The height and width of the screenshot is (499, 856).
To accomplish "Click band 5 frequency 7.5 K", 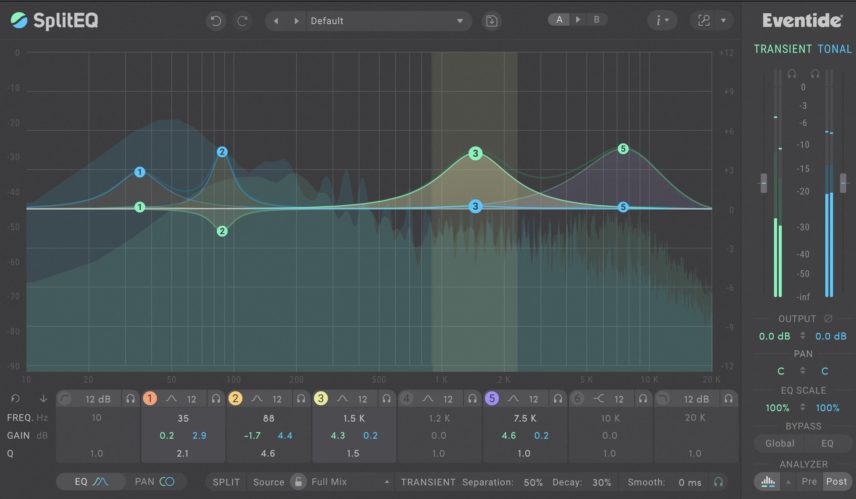I will 525,418.
